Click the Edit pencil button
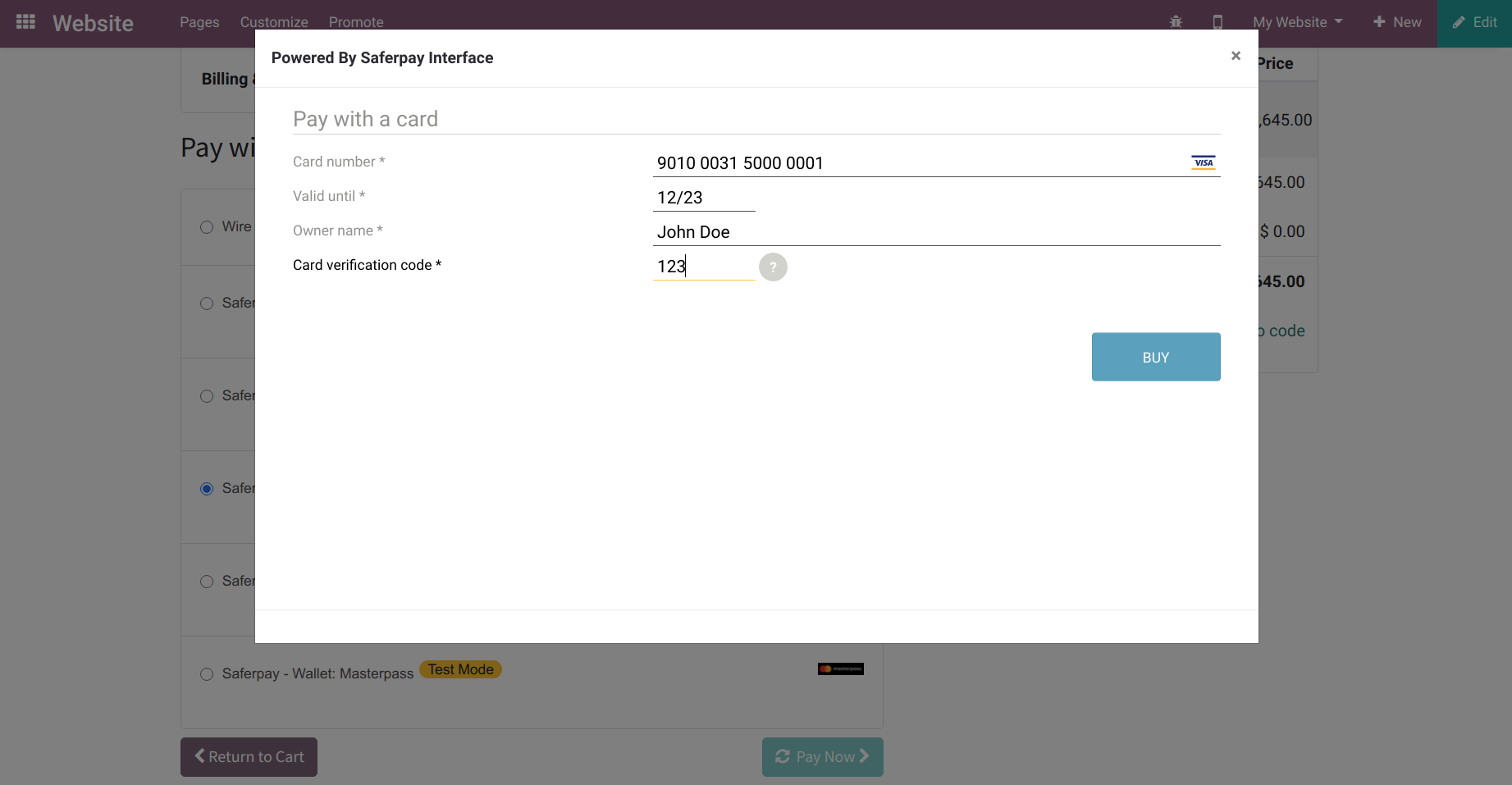The height and width of the screenshot is (785, 1512). click(x=1474, y=23)
